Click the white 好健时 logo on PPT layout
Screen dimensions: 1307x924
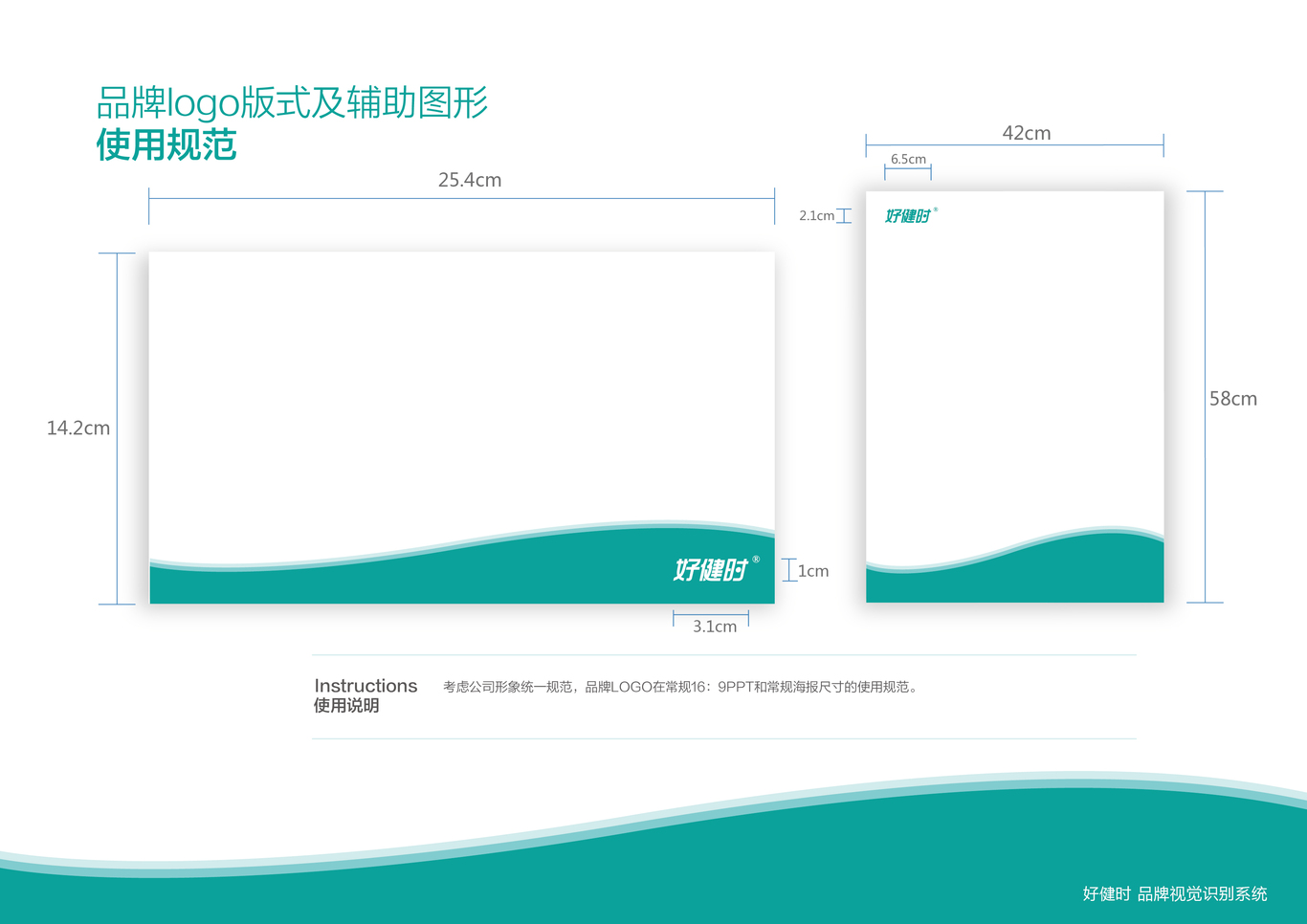[x=716, y=569]
